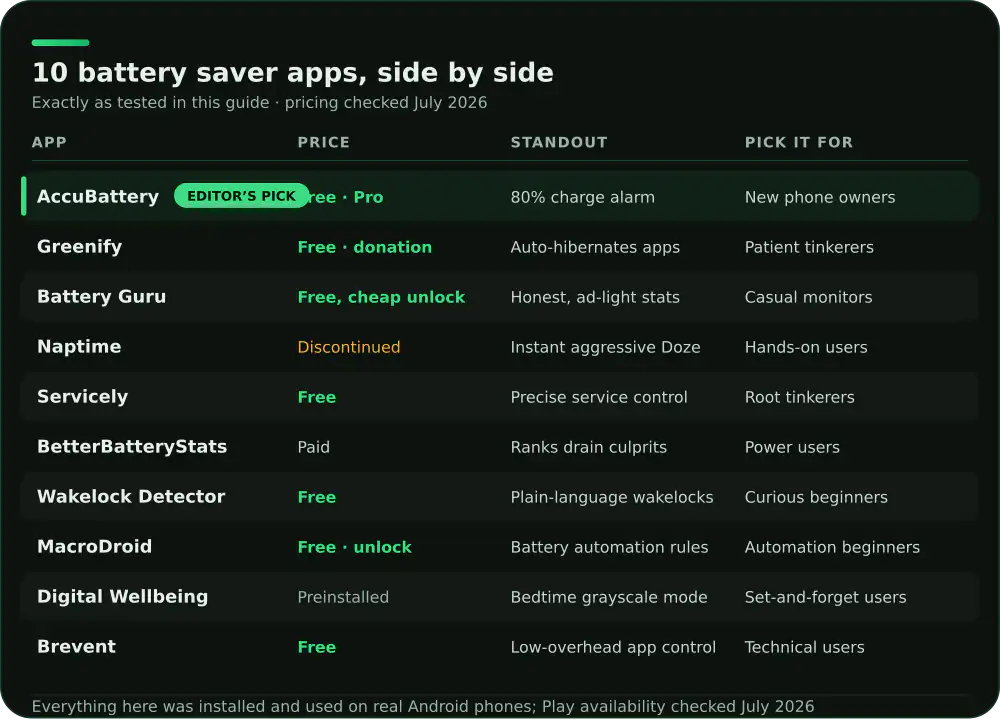Click the 'Curious beginners' cell
This screenshot has height=719, width=1000.
tap(816, 497)
